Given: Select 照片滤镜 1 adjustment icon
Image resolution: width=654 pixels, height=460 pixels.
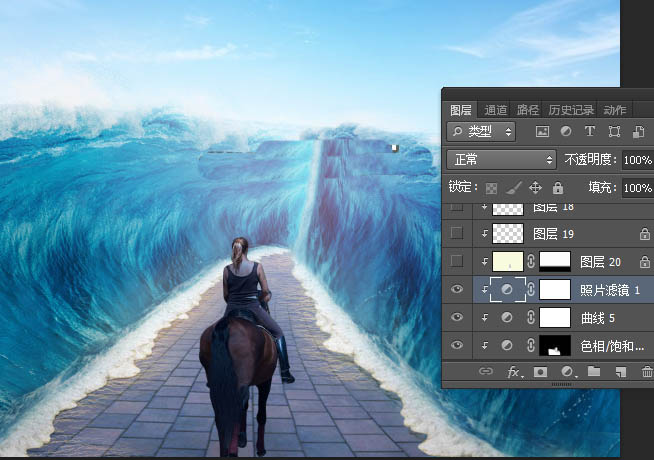Looking at the screenshot, I should tap(507, 289).
